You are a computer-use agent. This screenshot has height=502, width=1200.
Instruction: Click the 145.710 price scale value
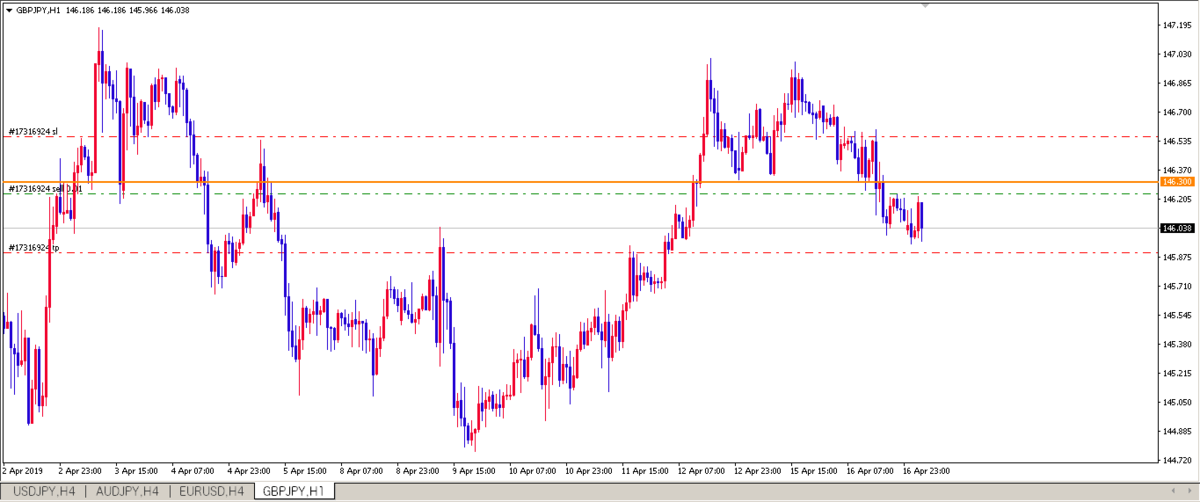tap(1176, 287)
